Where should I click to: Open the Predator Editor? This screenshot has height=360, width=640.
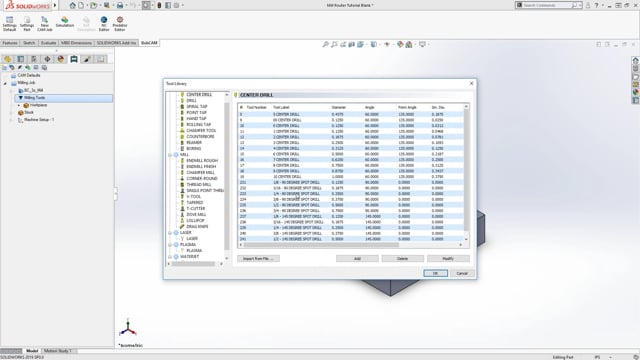click(120, 24)
